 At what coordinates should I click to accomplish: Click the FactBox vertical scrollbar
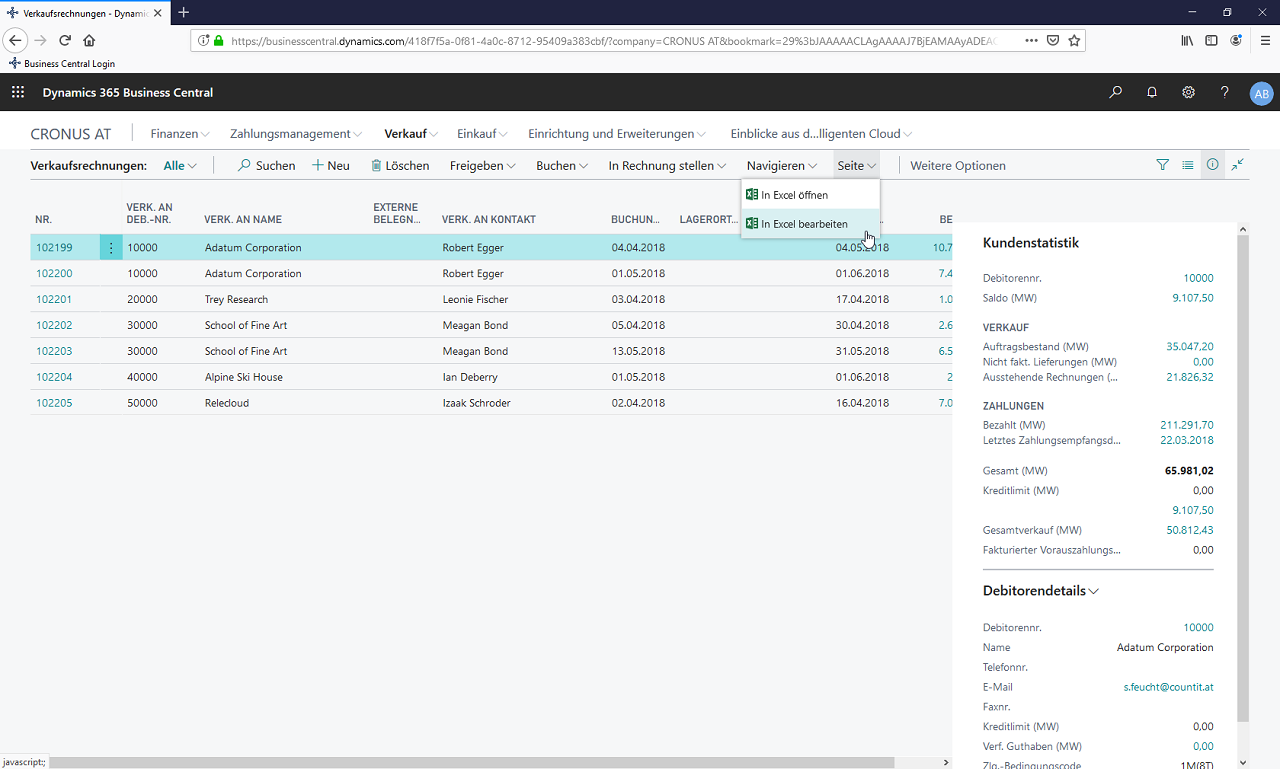tap(1243, 480)
